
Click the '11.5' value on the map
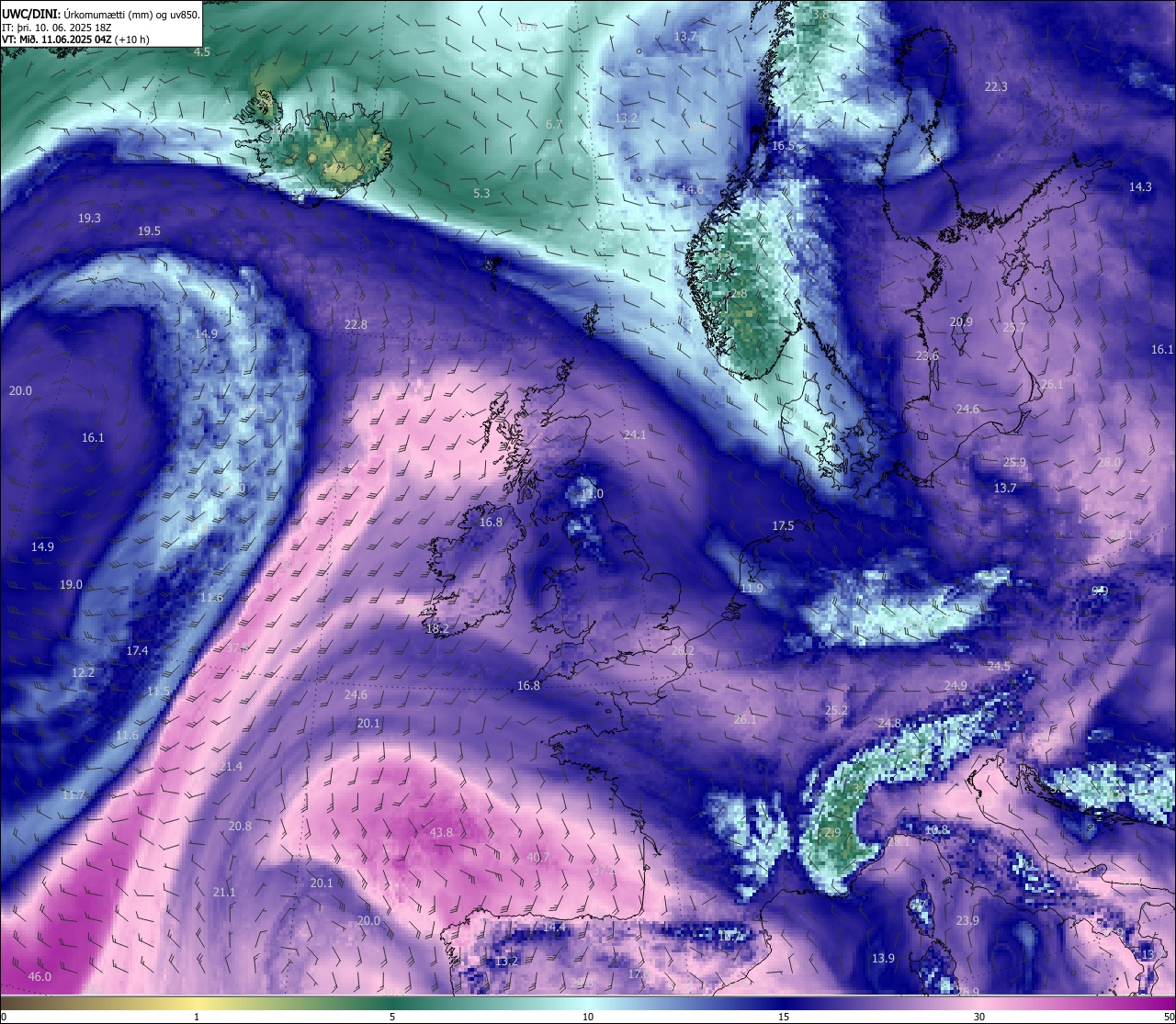158,692
